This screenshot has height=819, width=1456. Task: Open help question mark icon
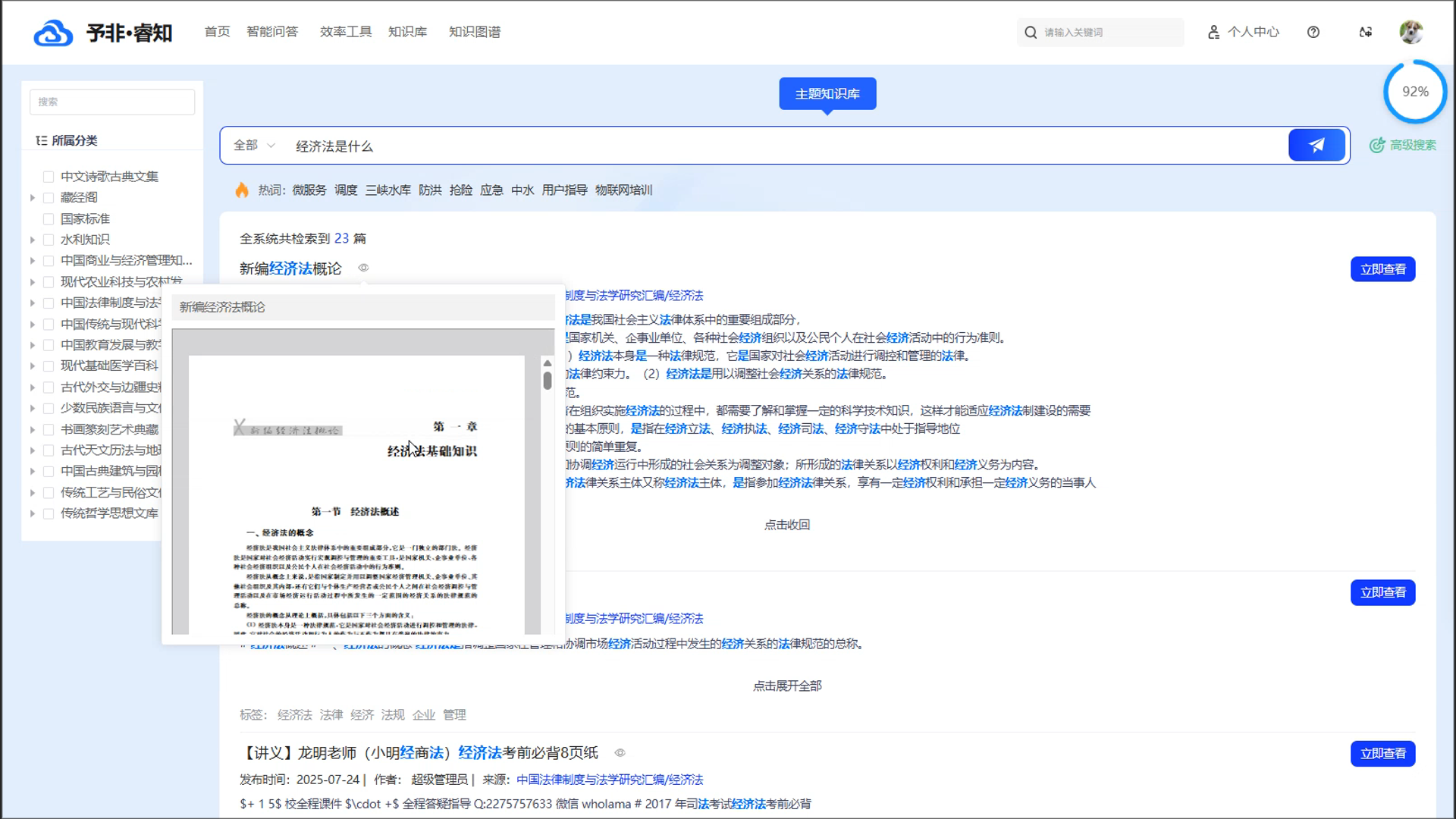click(x=1313, y=32)
